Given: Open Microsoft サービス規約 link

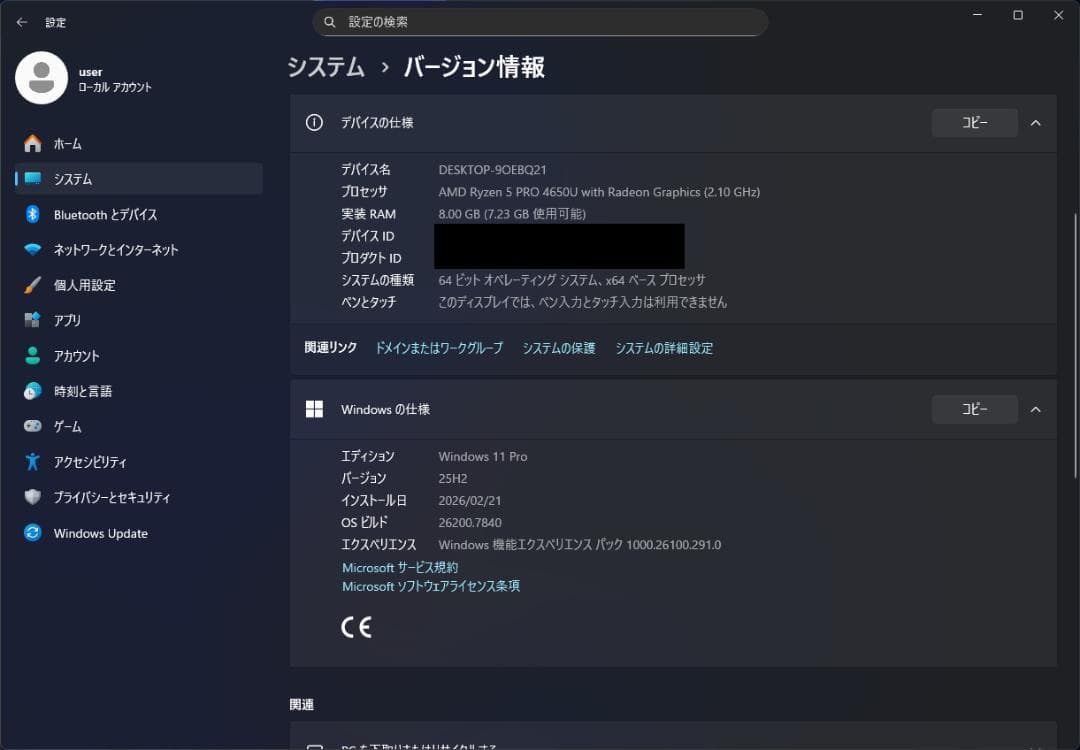Looking at the screenshot, I should pyautogui.click(x=399, y=567).
